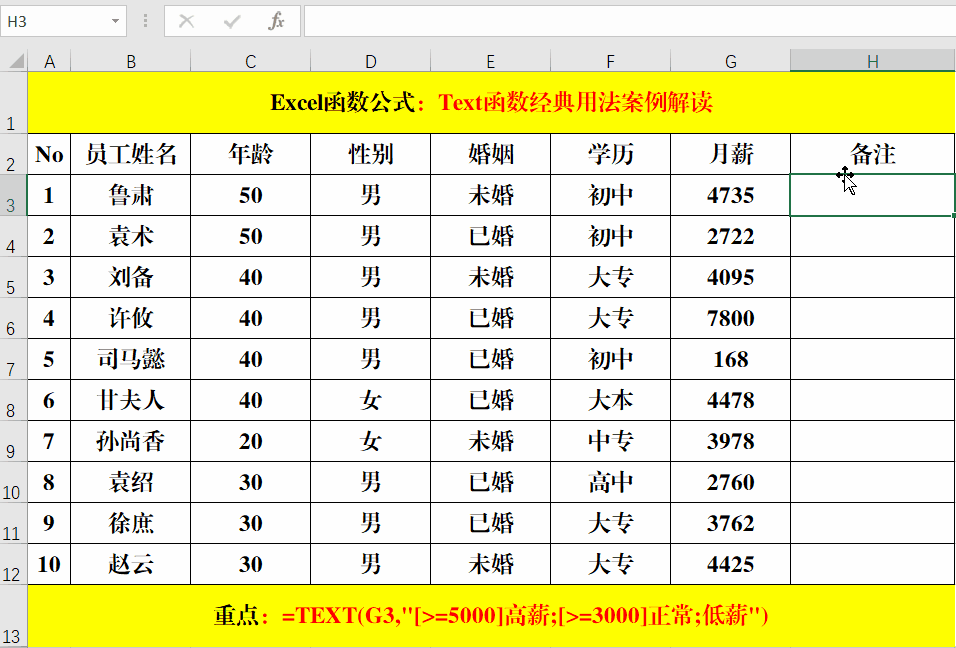Select the cell containing '许攸'
Viewport: 956px width, 648px height.
pos(130,318)
